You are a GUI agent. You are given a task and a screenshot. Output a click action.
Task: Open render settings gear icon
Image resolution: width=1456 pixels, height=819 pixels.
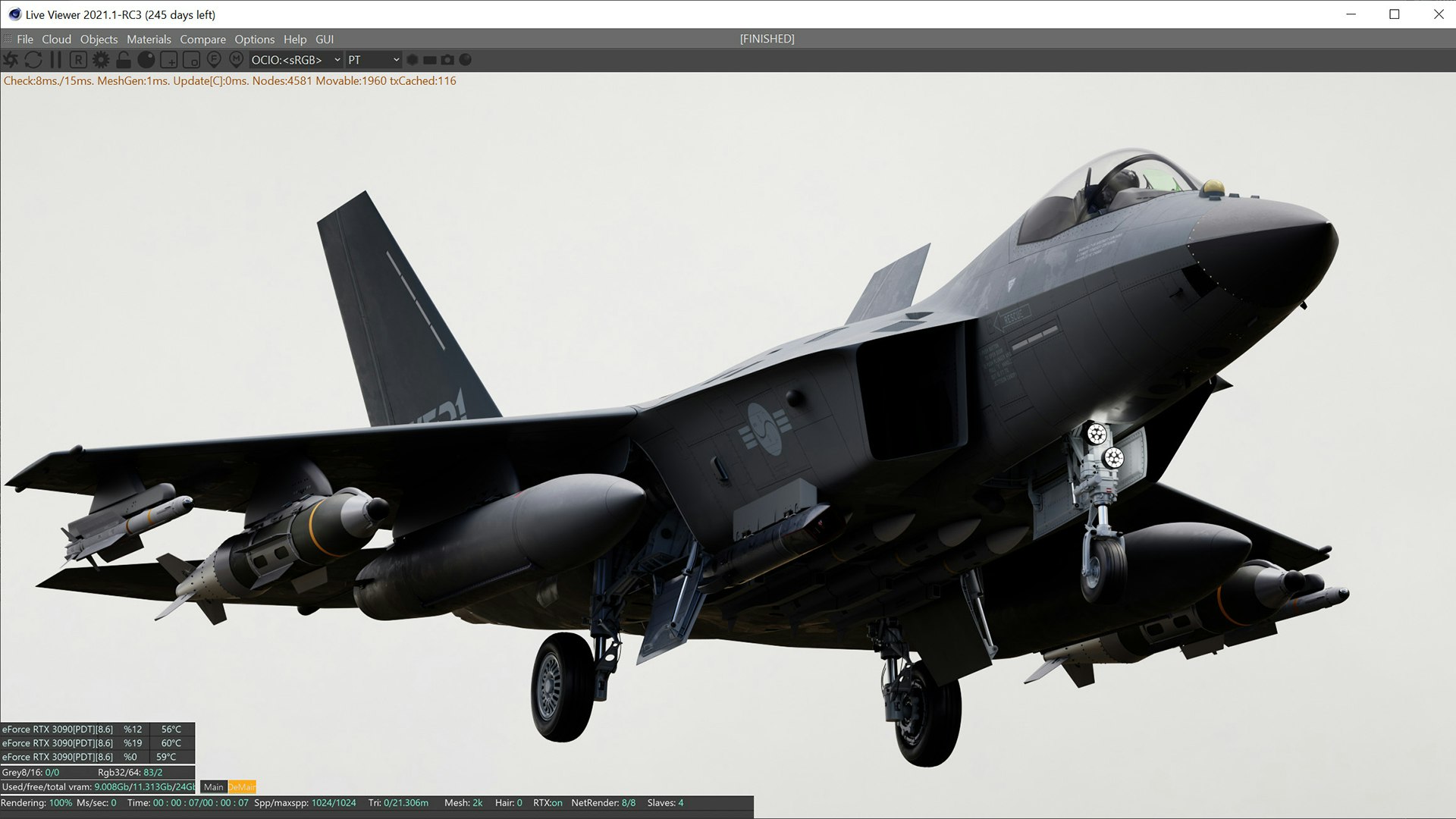(101, 59)
